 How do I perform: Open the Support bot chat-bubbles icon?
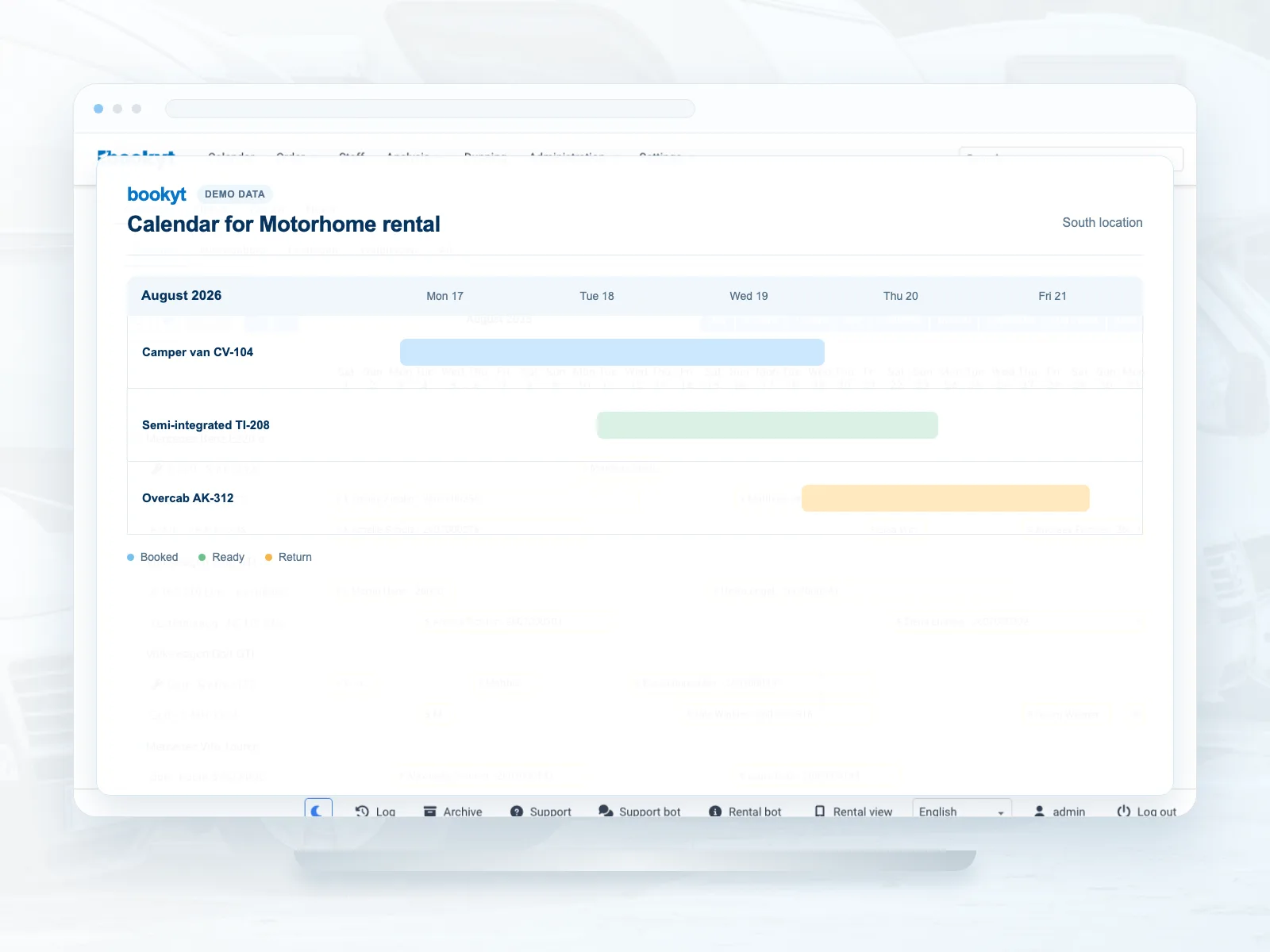[x=606, y=811]
